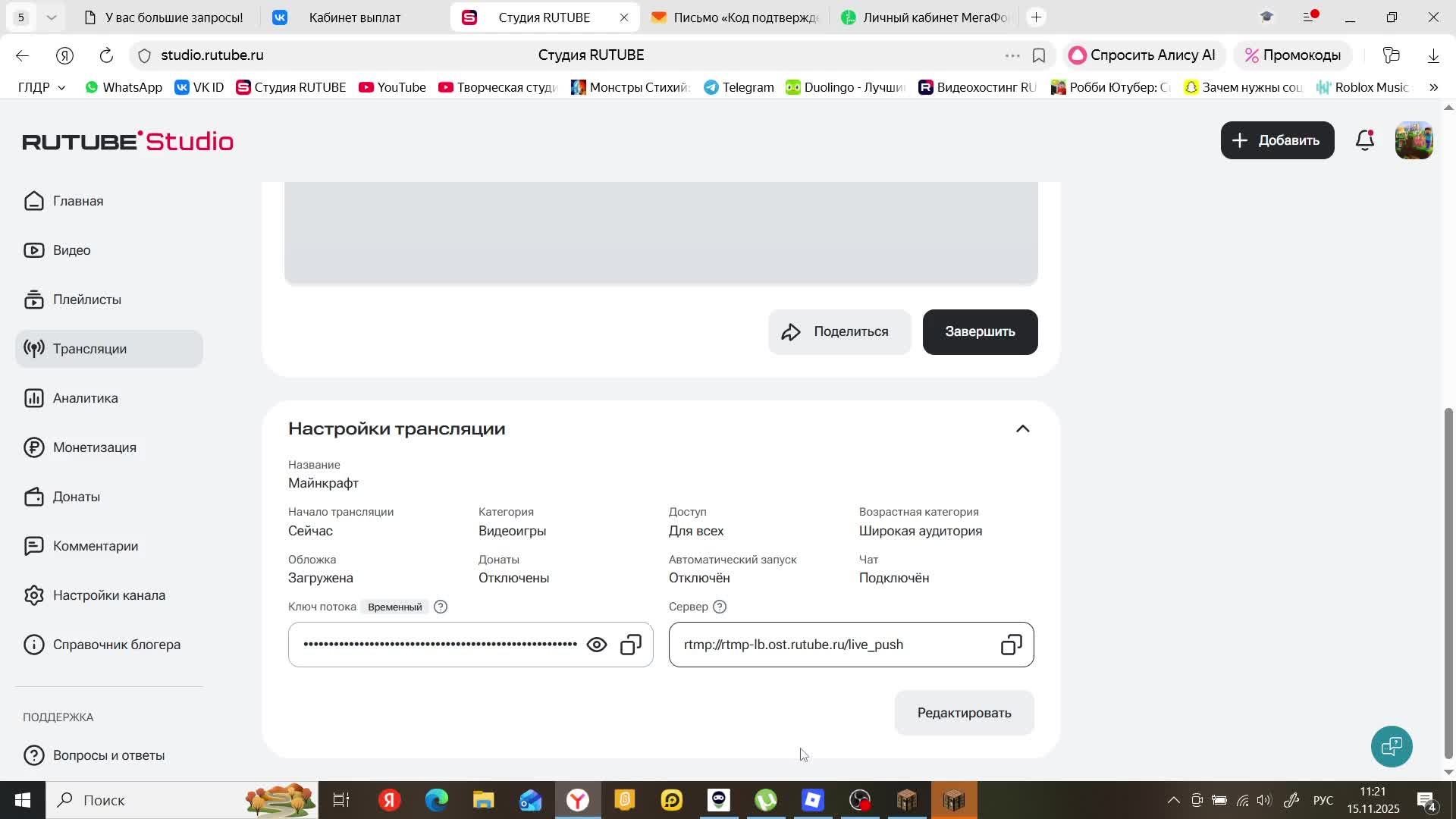Open the support chat widget
The width and height of the screenshot is (1456, 819).
1392,746
